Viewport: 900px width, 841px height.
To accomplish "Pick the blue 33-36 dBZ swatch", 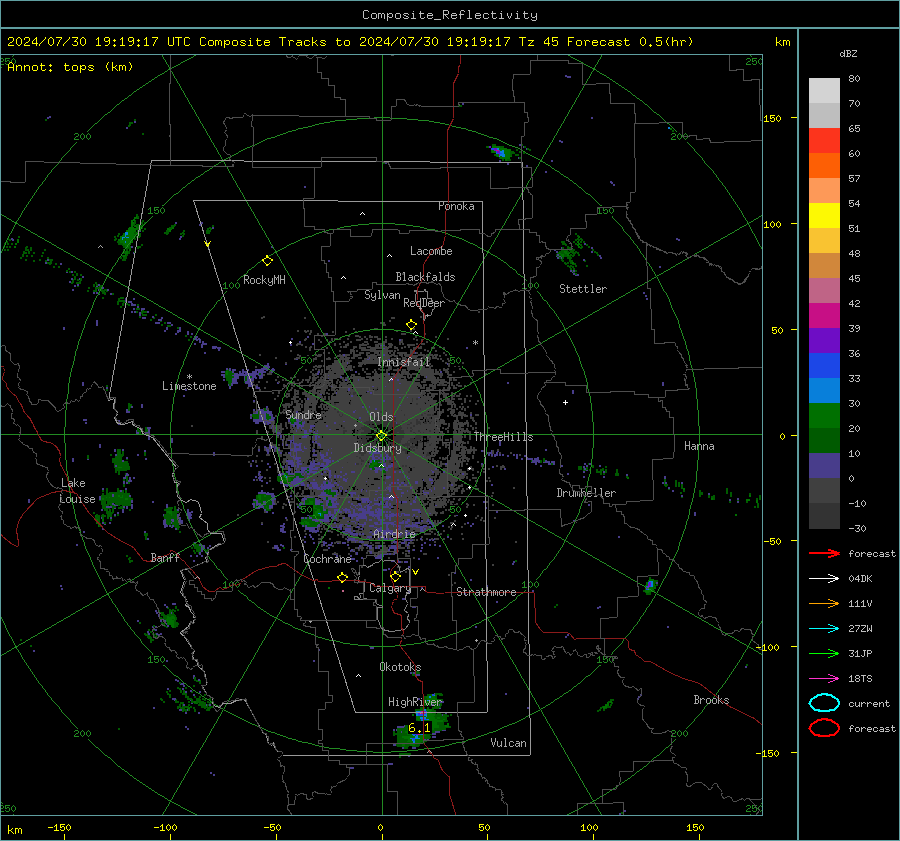I will click(824, 366).
